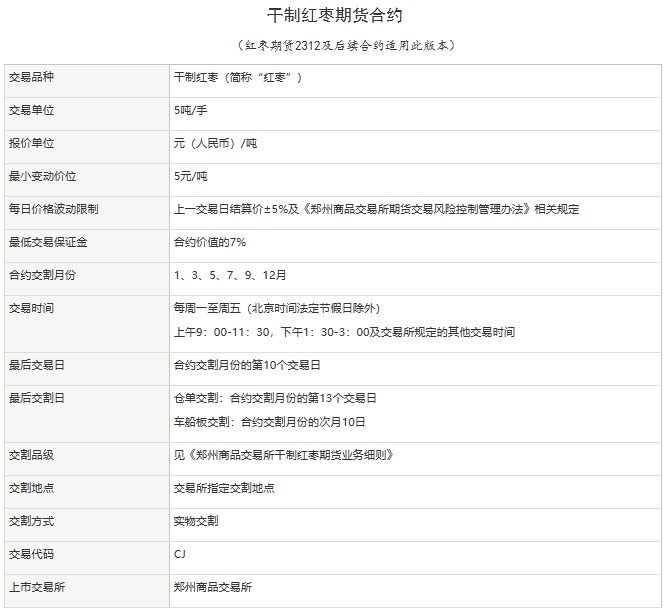Click the 郑州商品交易所 exchange value
The width and height of the screenshot is (668, 614).
click(x=213, y=587)
